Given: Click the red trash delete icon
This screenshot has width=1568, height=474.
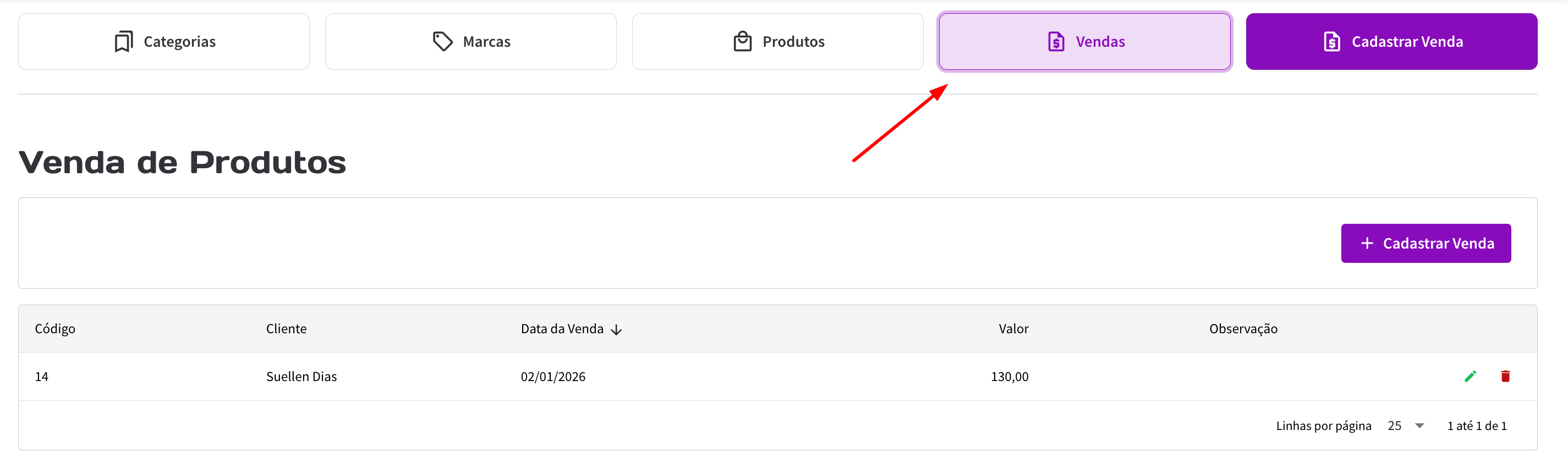Looking at the screenshot, I should (x=1505, y=377).
